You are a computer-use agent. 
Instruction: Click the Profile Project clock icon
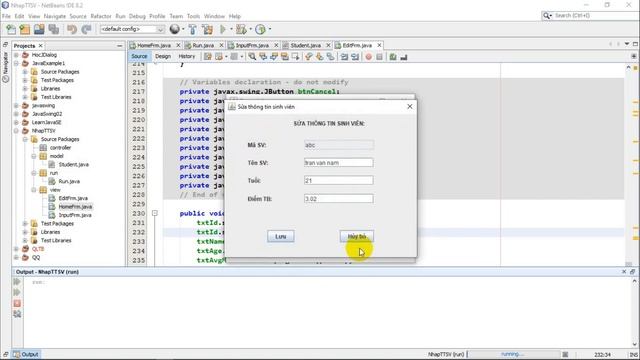coord(260,29)
